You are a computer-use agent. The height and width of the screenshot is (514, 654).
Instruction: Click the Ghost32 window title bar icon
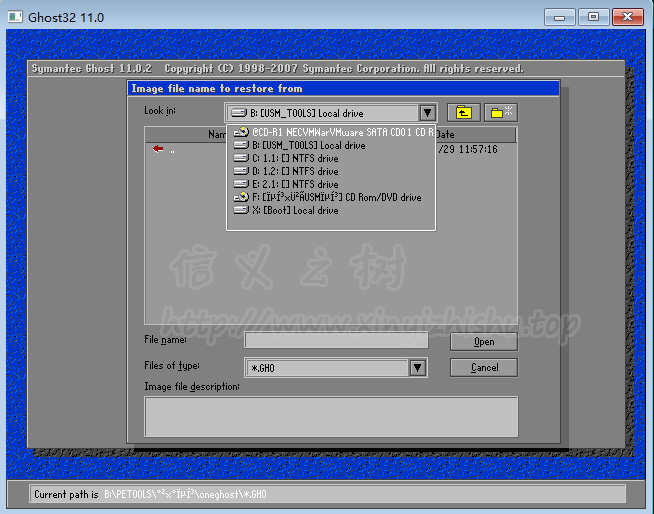pyautogui.click(x=16, y=17)
